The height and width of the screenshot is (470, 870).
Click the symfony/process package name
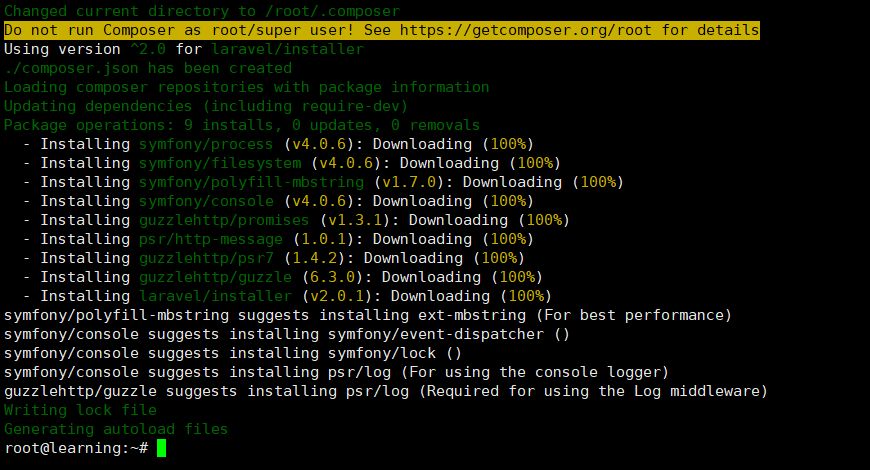pyautogui.click(x=206, y=144)
